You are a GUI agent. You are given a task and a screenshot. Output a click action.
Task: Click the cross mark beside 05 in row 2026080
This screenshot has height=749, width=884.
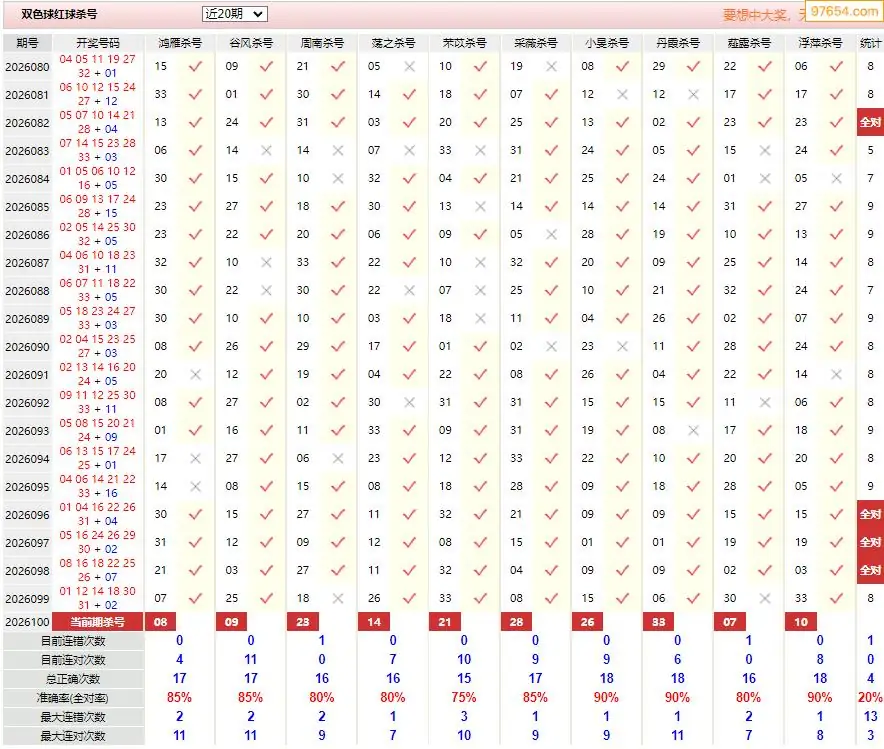point(410,67)
